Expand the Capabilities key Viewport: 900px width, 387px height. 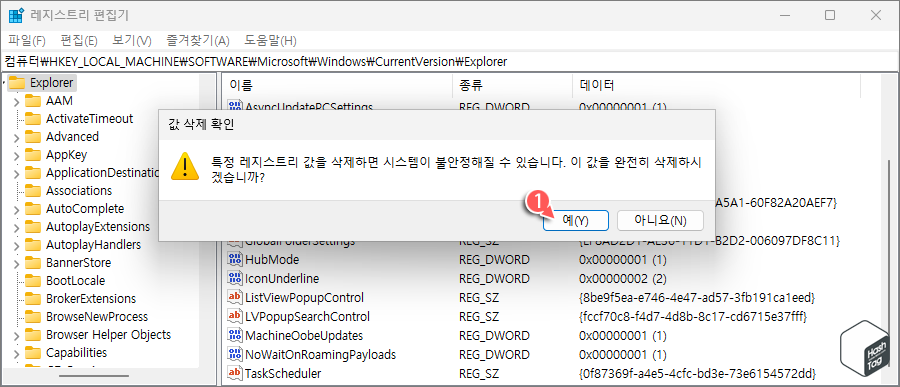[16, 353]
